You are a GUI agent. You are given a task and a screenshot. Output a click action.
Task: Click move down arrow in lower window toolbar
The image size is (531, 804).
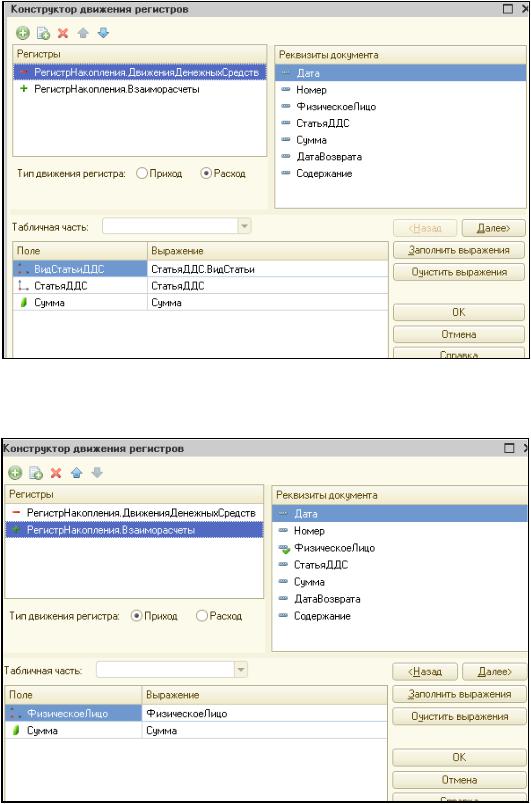(x=96, y=472)
